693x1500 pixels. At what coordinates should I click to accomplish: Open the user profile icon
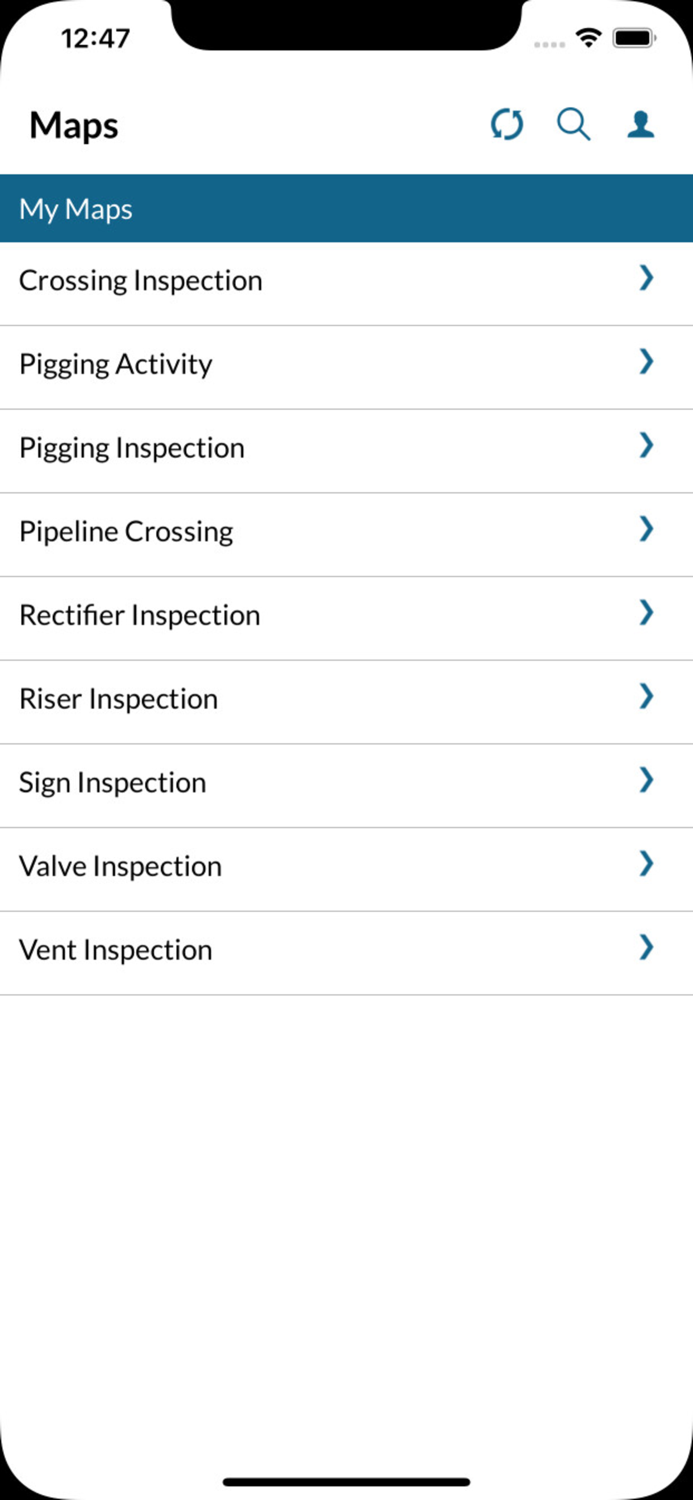tap(641, 125)
